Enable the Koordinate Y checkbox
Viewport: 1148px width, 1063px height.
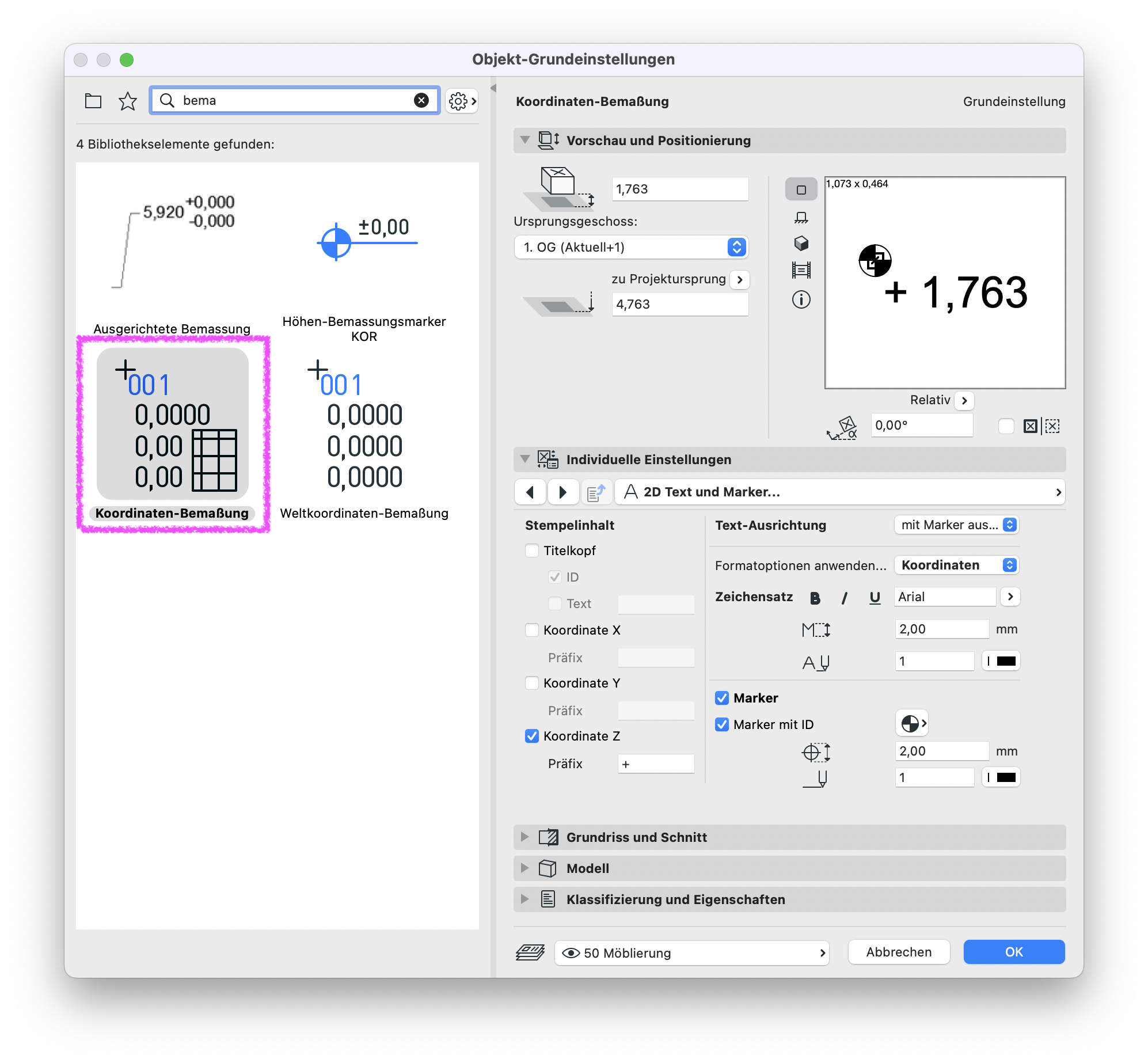[532, 683]
